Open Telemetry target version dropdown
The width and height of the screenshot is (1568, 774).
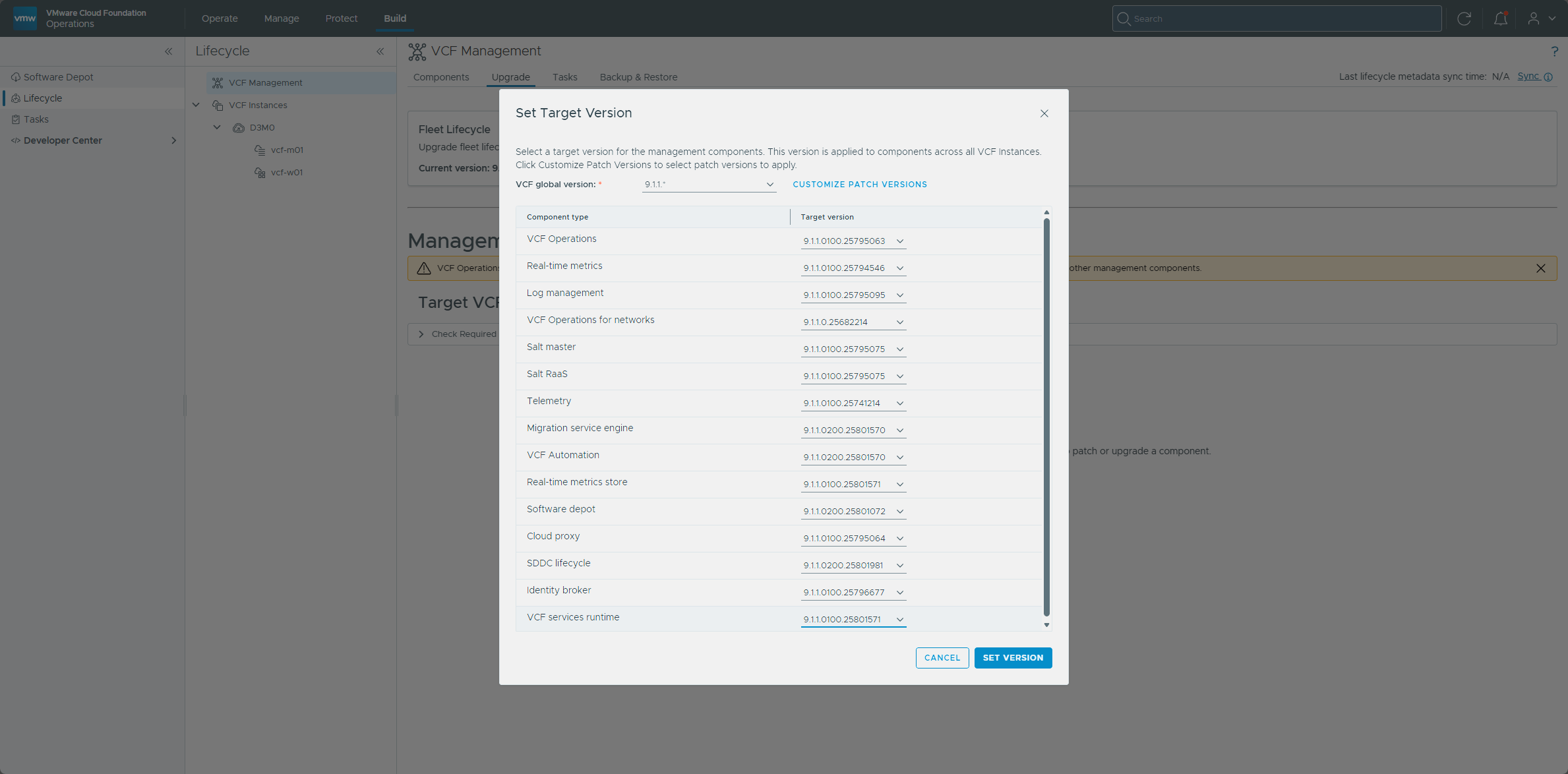[853, 403]
